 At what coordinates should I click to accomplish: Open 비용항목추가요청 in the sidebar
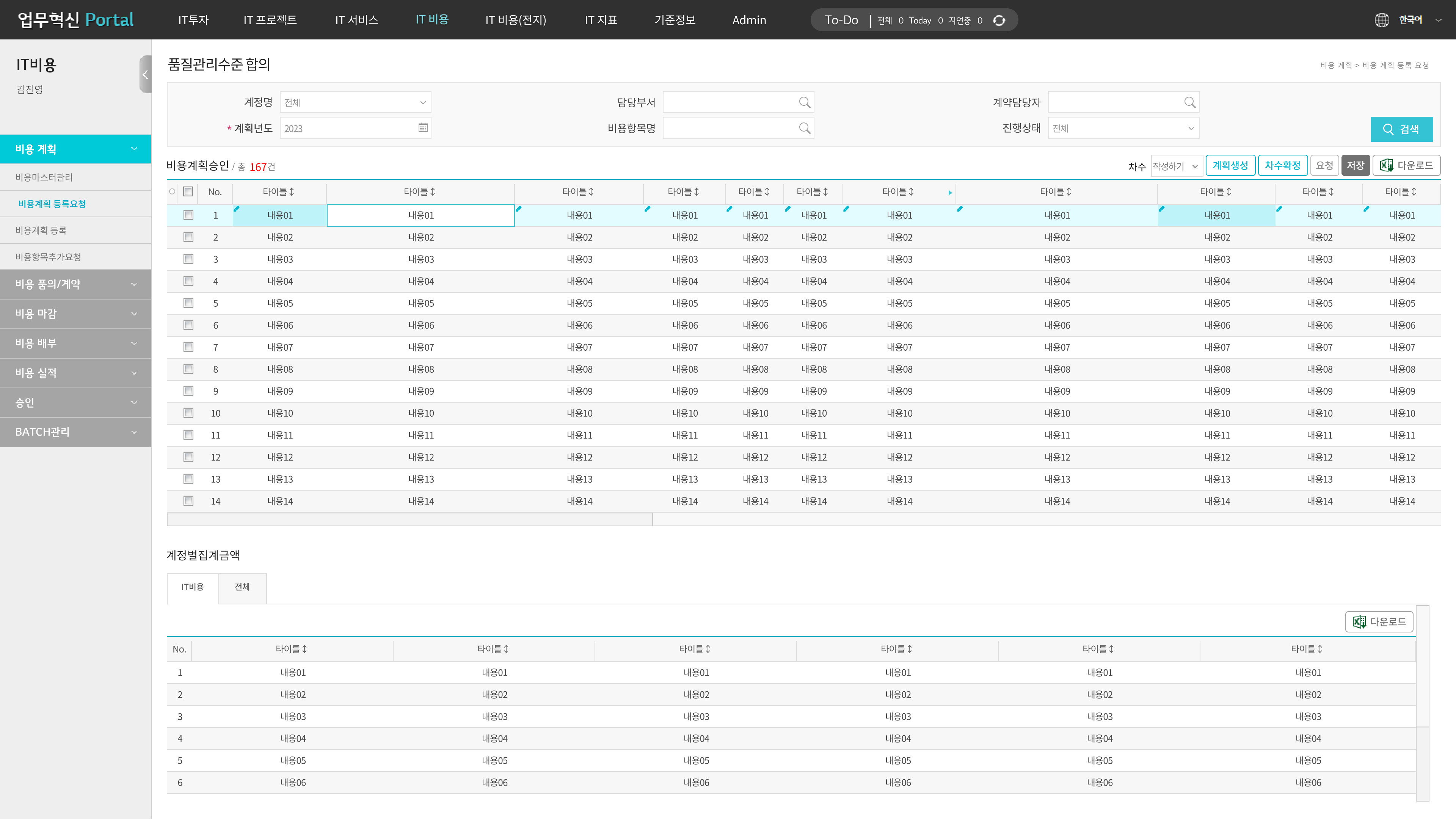tap(48, 257)
